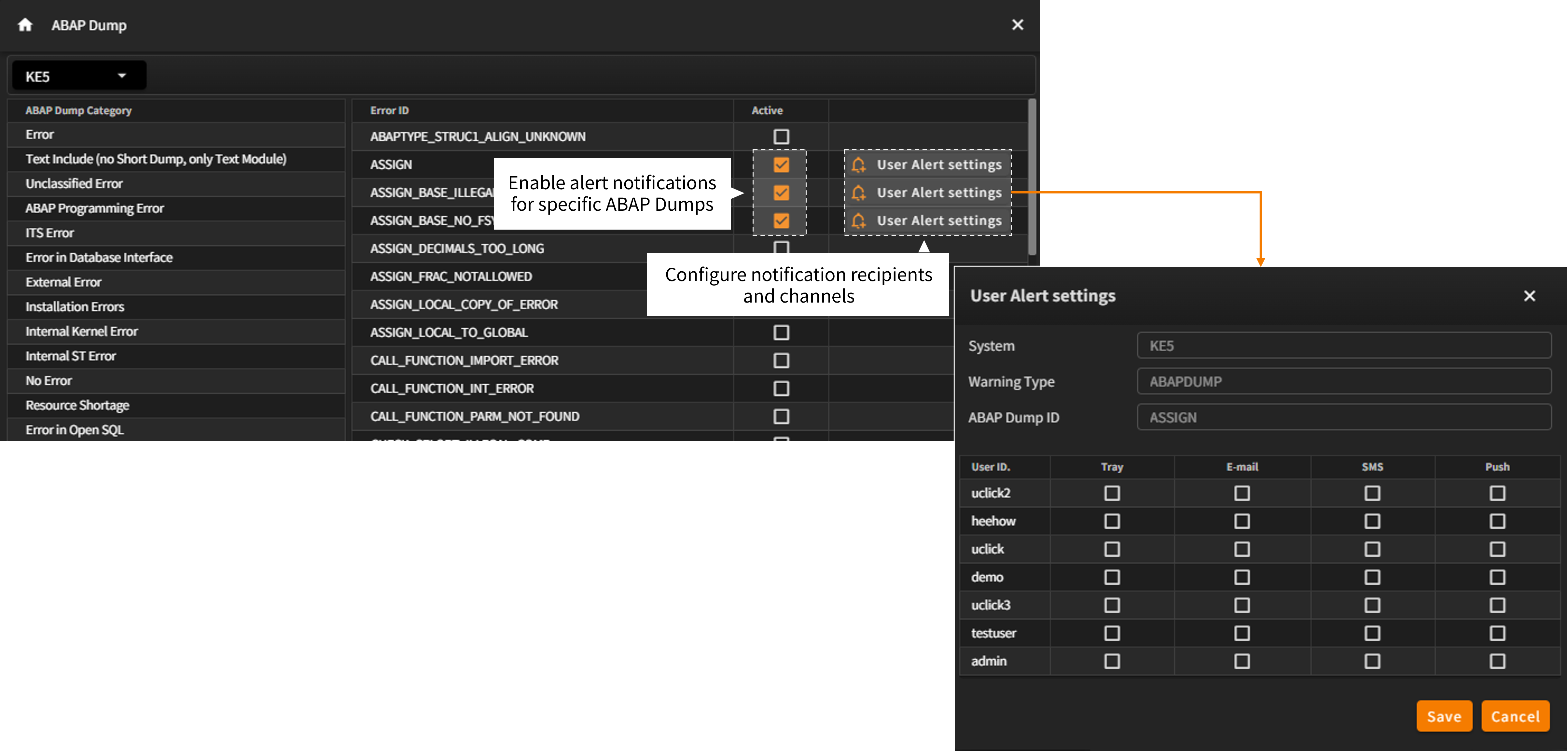This screenshot has width=1568, height=752.
Task: Close the User Alert settings dialog
Action: click(1529, 296)
